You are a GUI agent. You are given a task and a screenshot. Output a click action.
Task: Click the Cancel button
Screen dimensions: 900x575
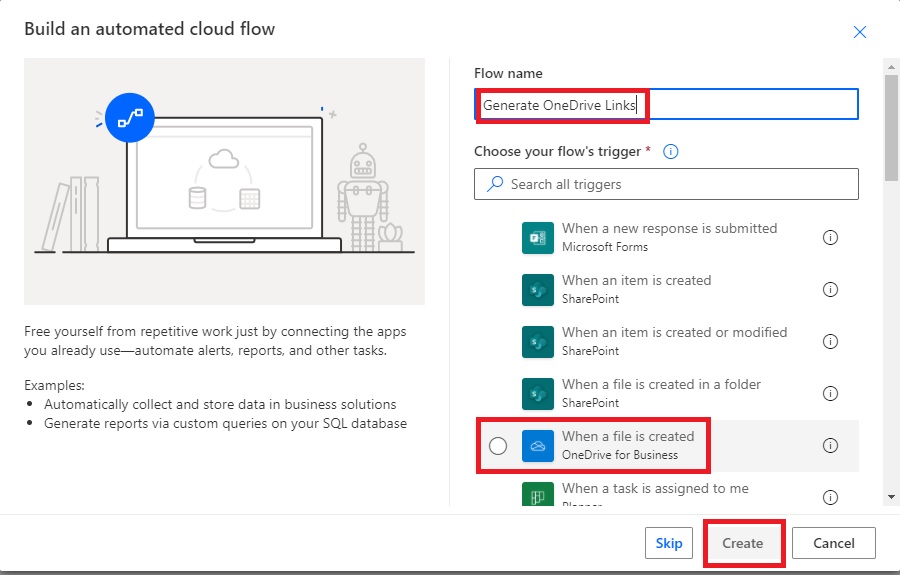[833, 543]
